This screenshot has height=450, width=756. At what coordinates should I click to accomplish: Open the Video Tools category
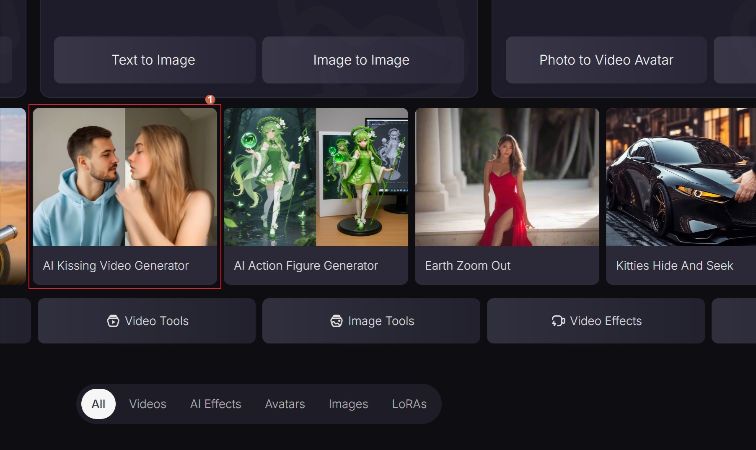[147, 321]
